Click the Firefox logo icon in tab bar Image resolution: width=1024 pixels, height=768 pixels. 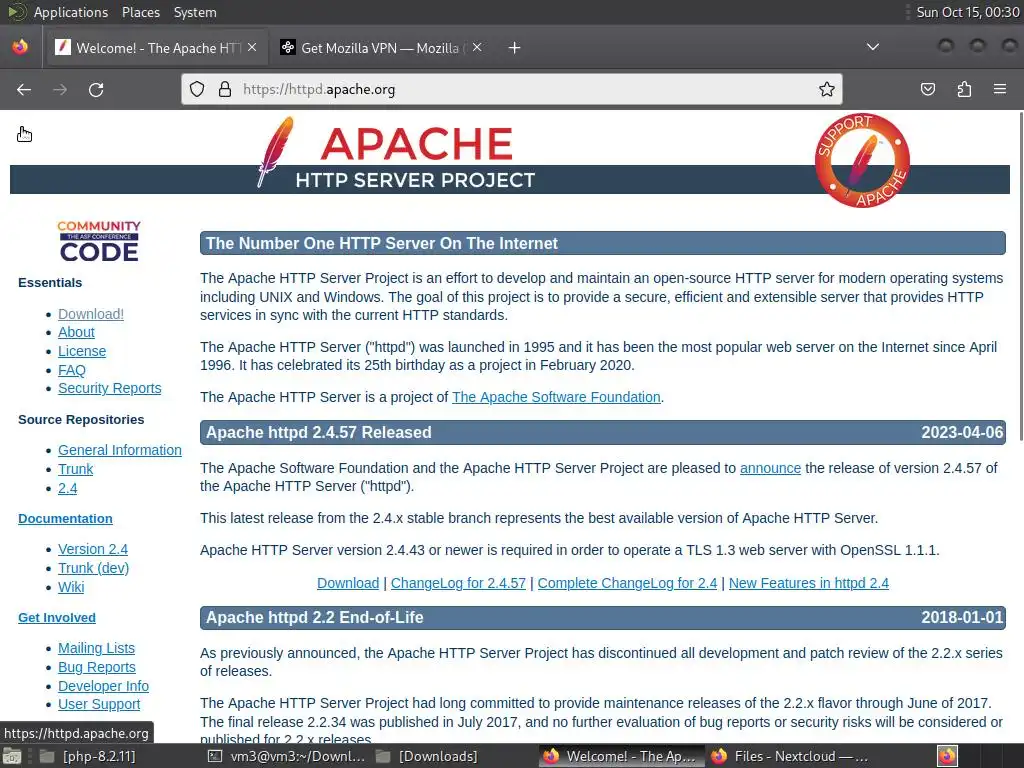tap(20, 47)
